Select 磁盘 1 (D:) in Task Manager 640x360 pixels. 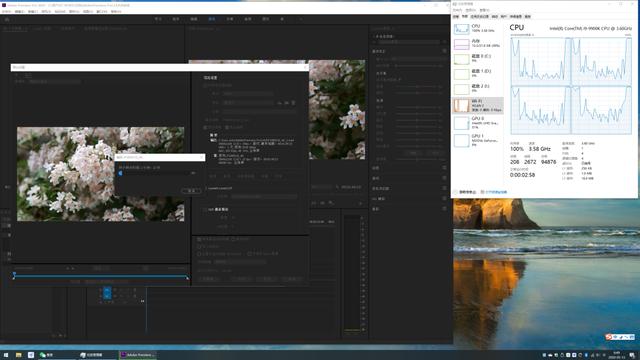pyautogui.click(x=478, y=74)
